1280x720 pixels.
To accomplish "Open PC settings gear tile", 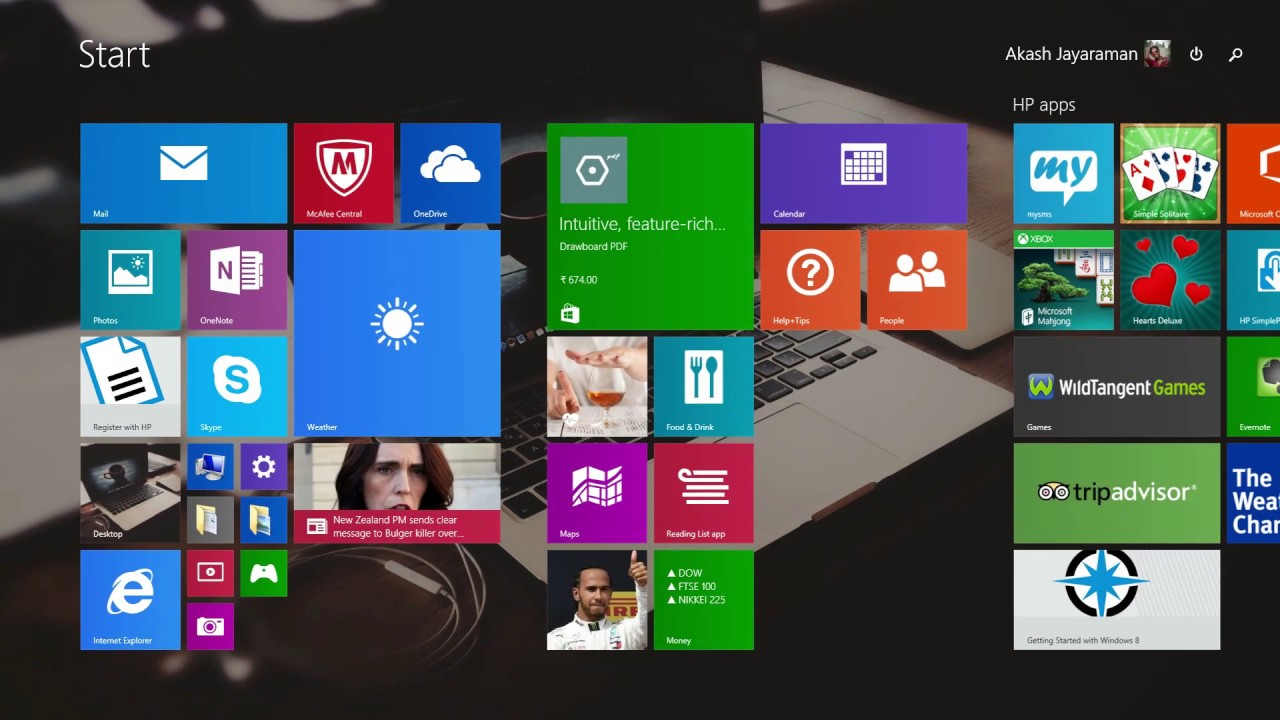I will click(264, 466).
